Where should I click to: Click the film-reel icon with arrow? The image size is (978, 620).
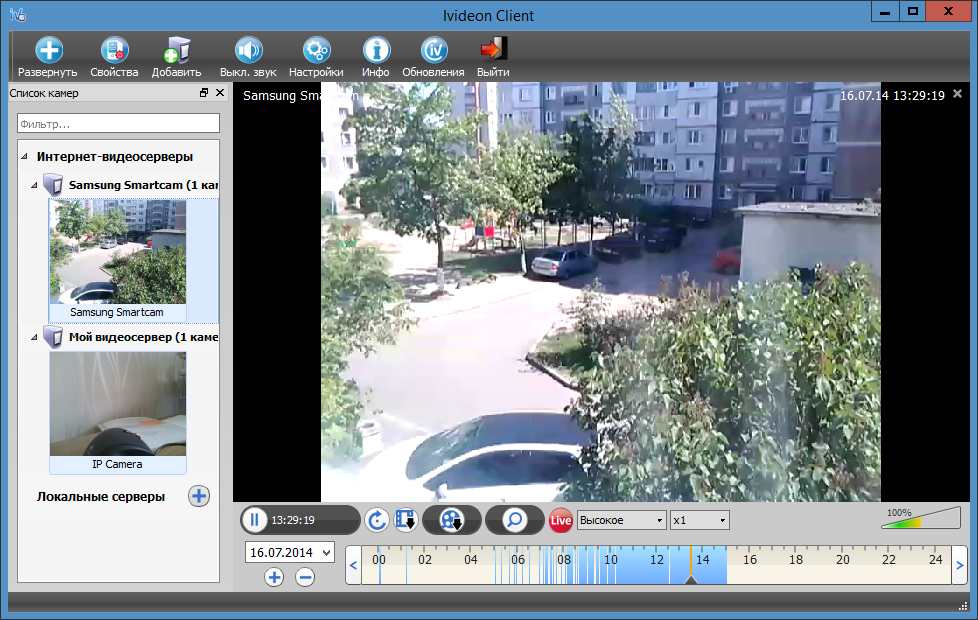click(452, 520)
